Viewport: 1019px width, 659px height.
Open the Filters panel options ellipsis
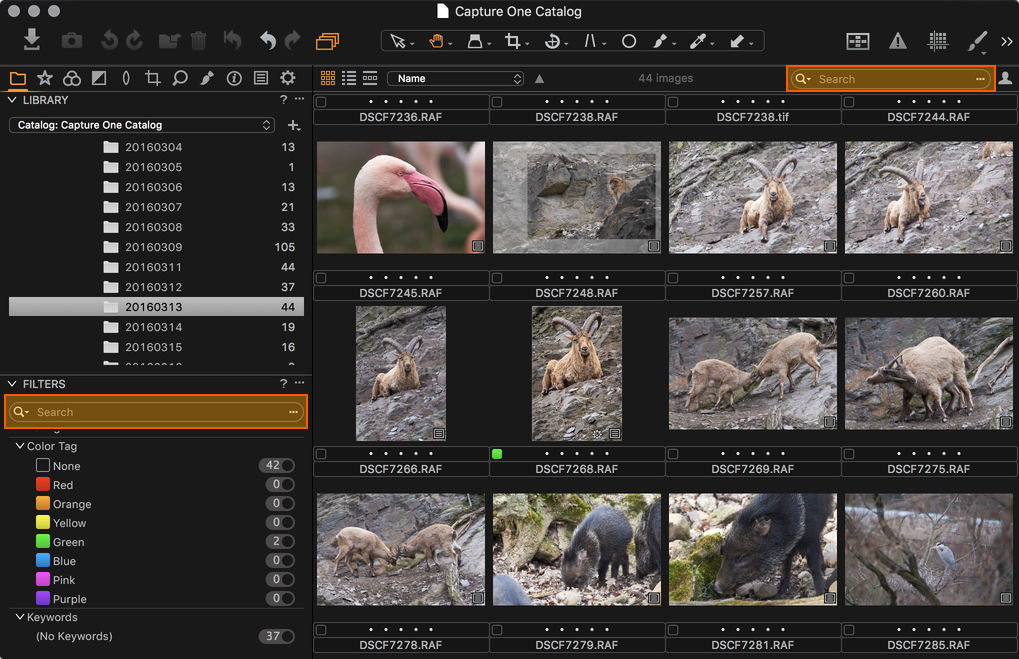299,383
